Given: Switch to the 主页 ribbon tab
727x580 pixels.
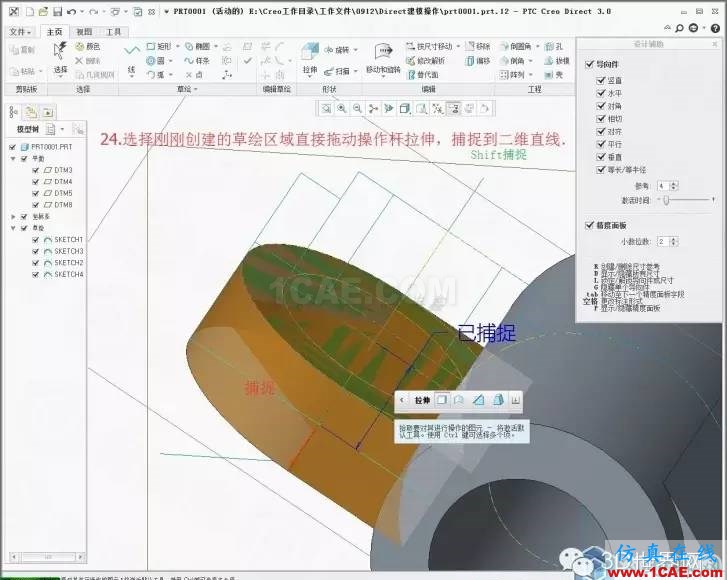Looking at the screenshot, I should click(54, 32).
